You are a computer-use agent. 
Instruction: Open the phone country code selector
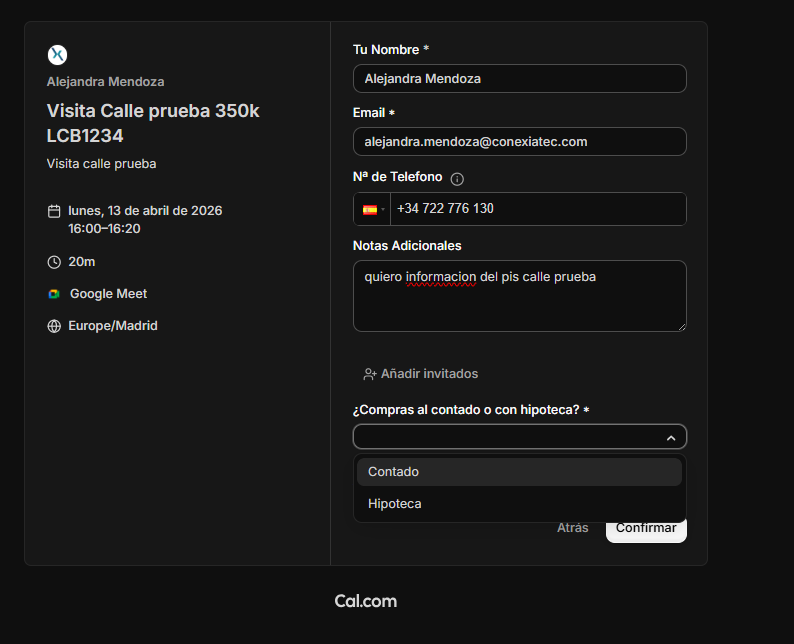(373, 210)
